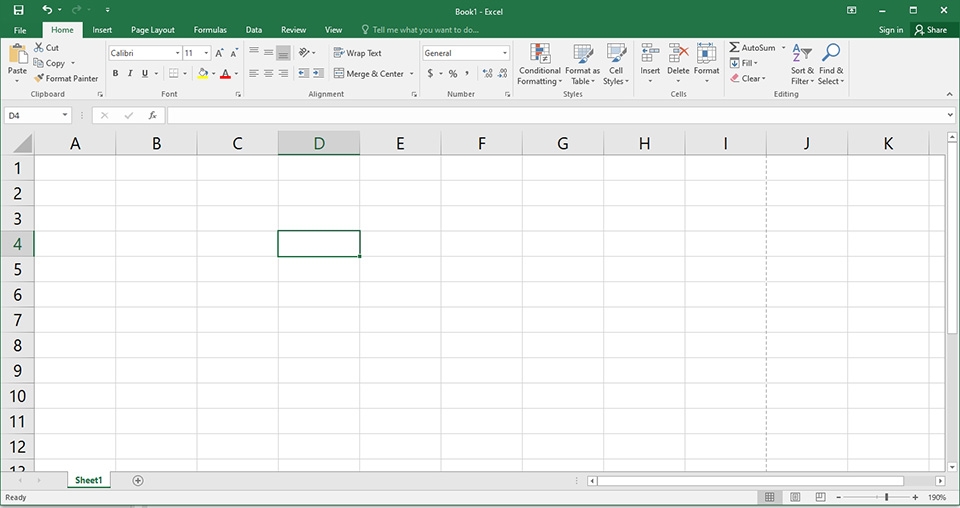
Task: Open the Calibri font name dropdown
Action: 178,53
